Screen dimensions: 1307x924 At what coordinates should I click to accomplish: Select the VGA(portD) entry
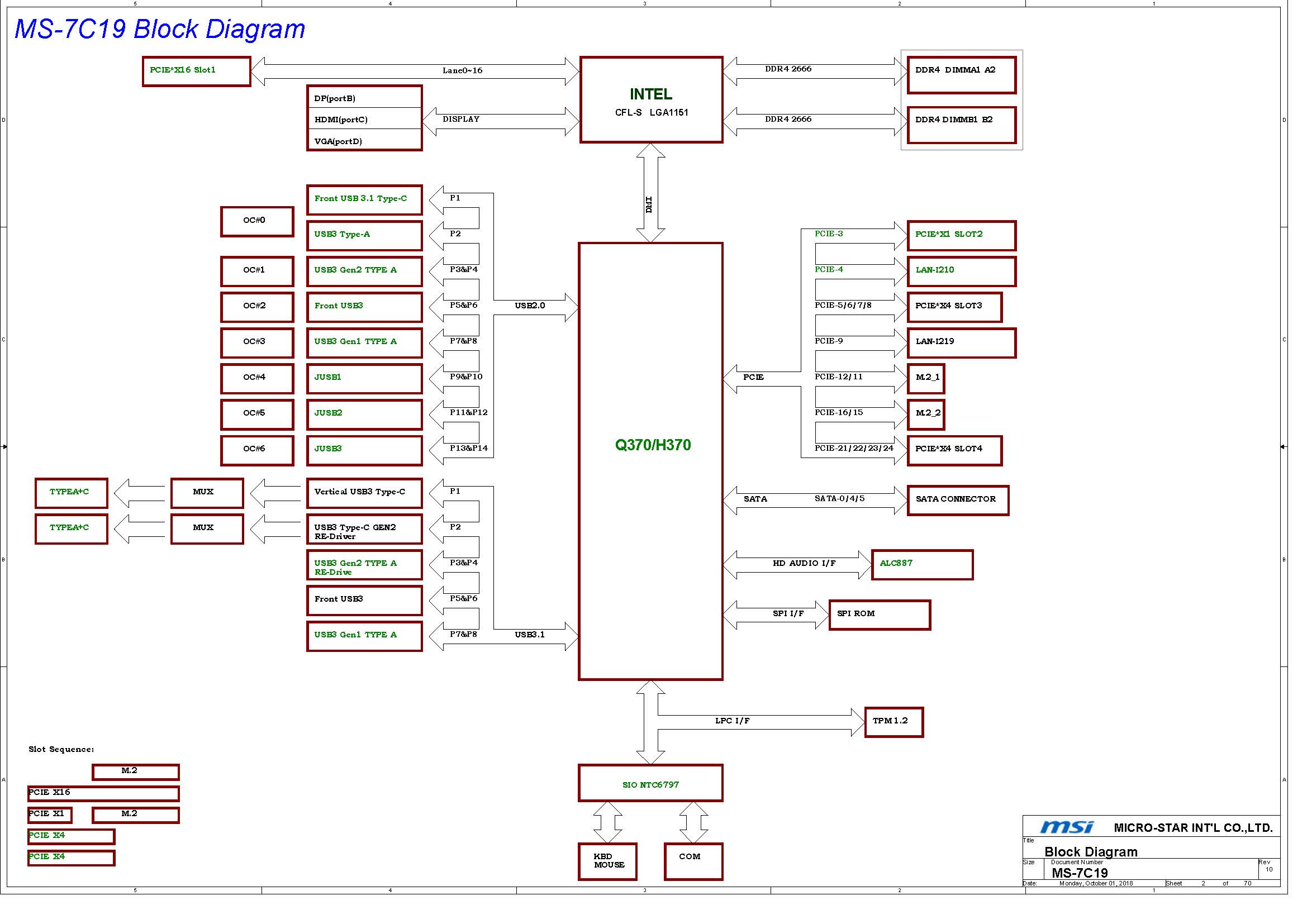(364, 141)
